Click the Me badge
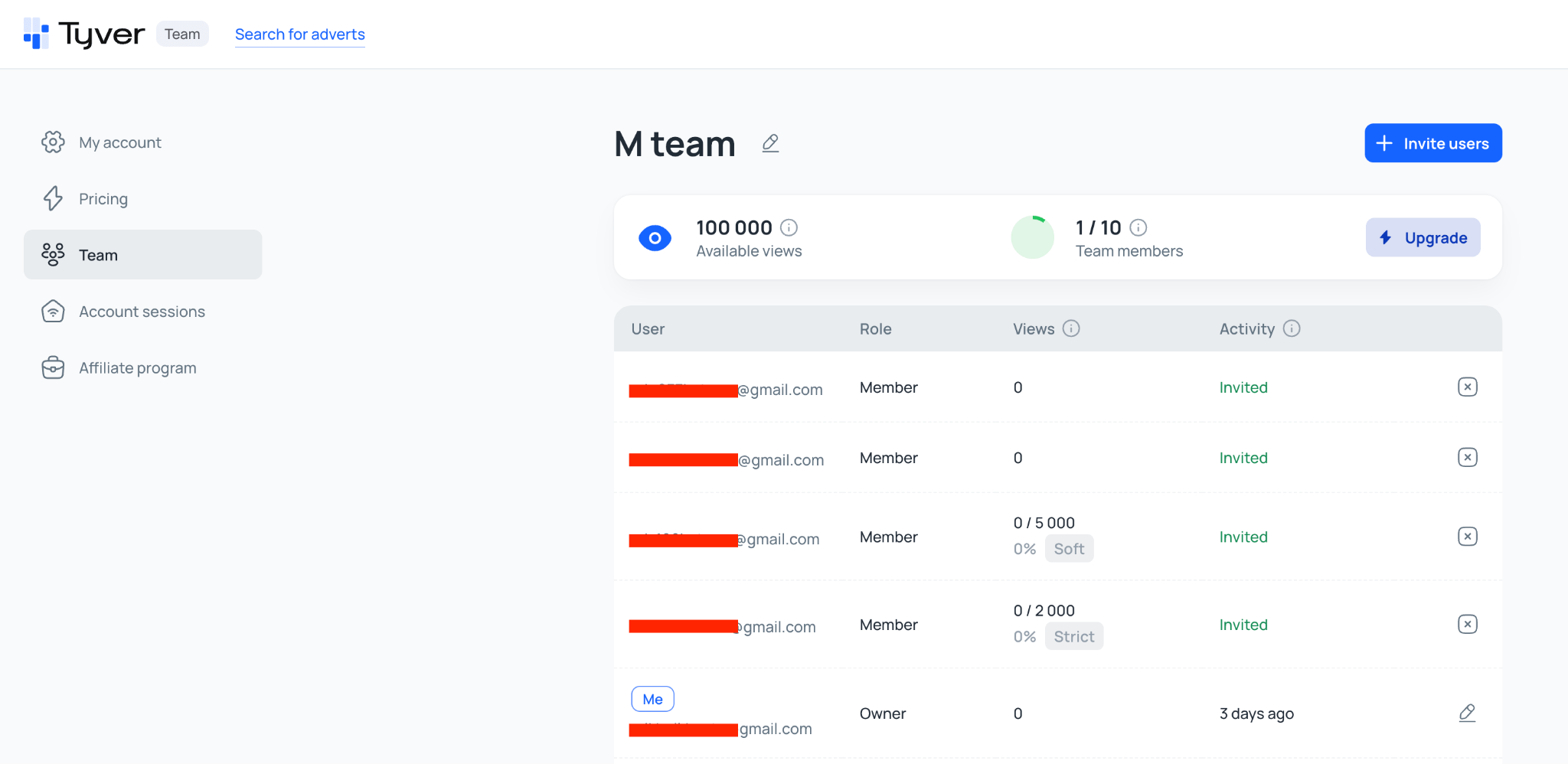 pos(652,699)
